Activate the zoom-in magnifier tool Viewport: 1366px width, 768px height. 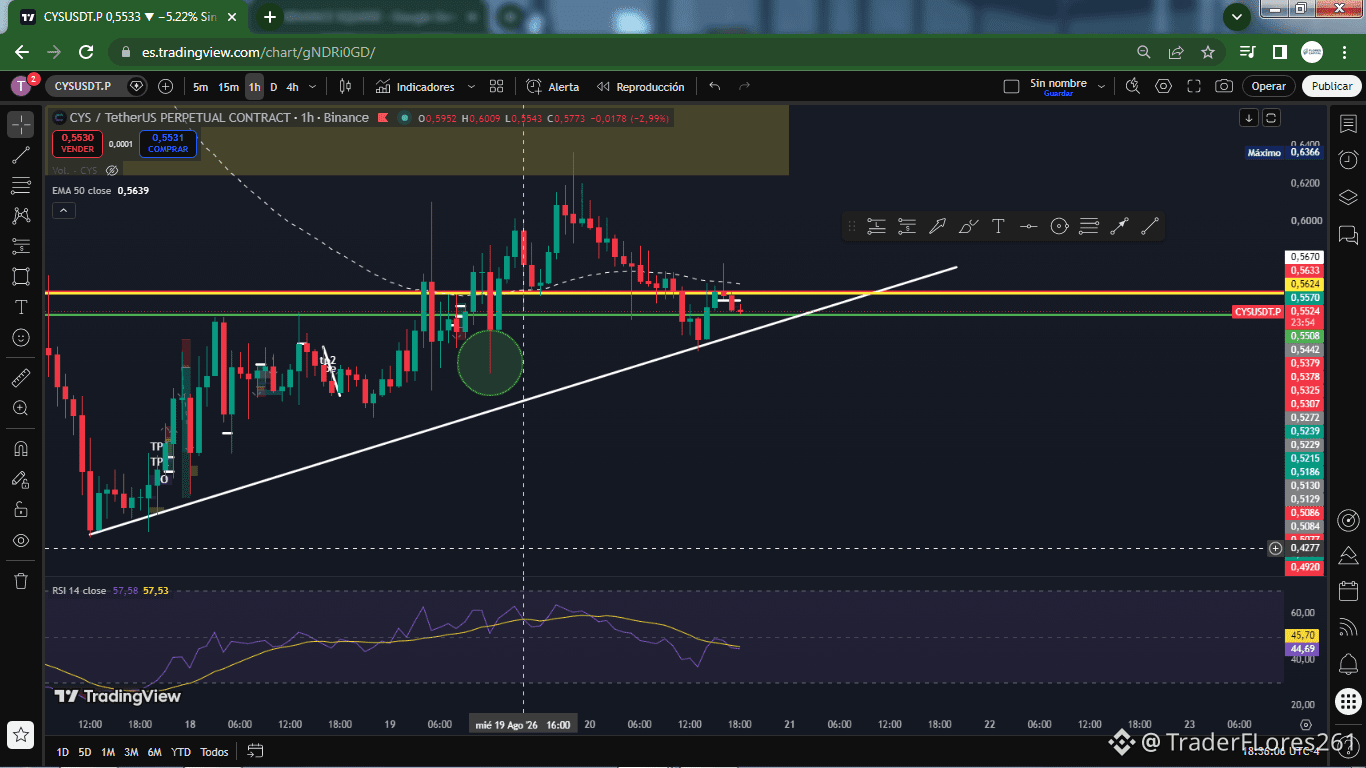[x=21, y=408]
